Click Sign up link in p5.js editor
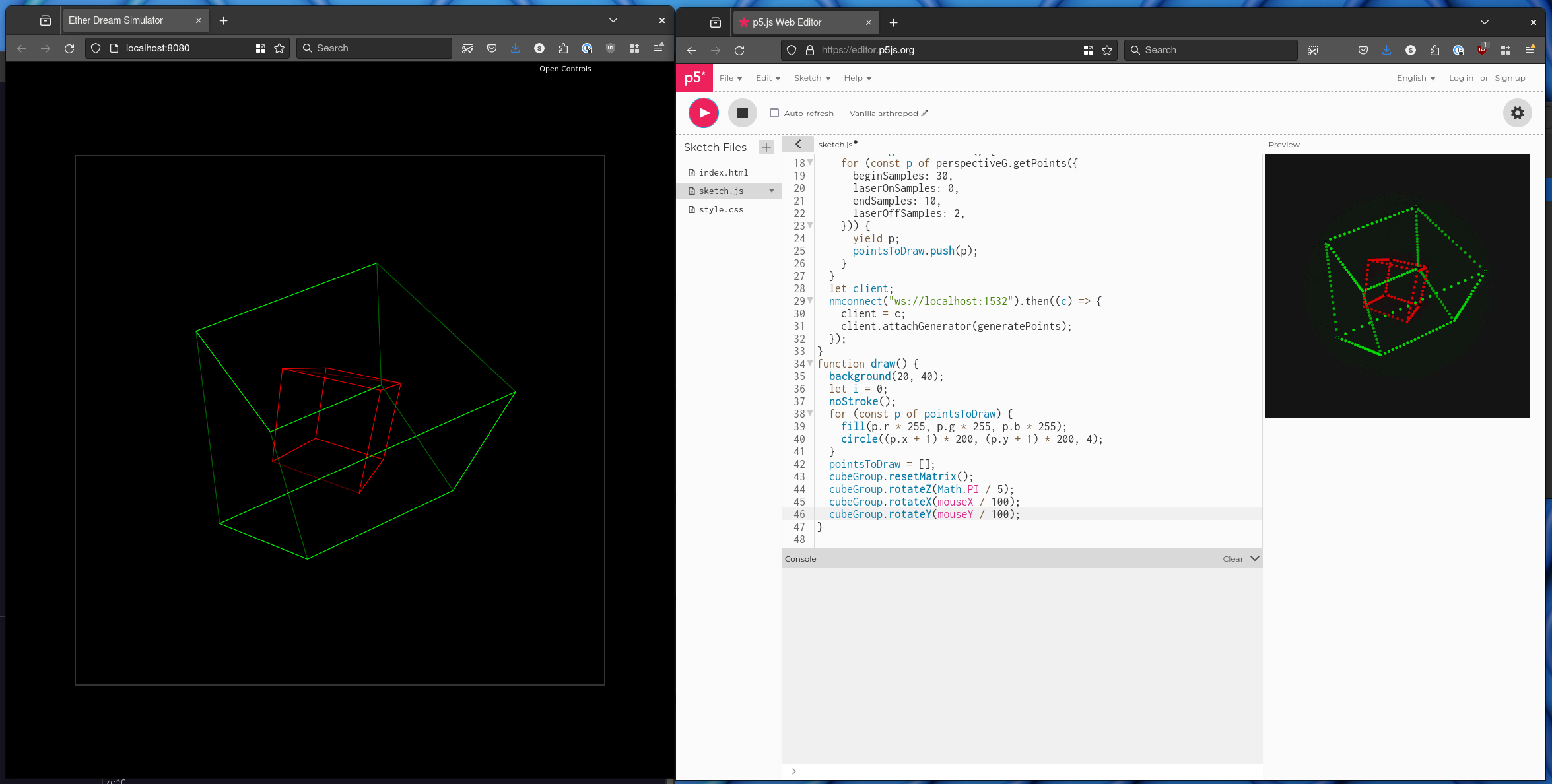The image size is (1552, 784). [x=1511, y=77]
